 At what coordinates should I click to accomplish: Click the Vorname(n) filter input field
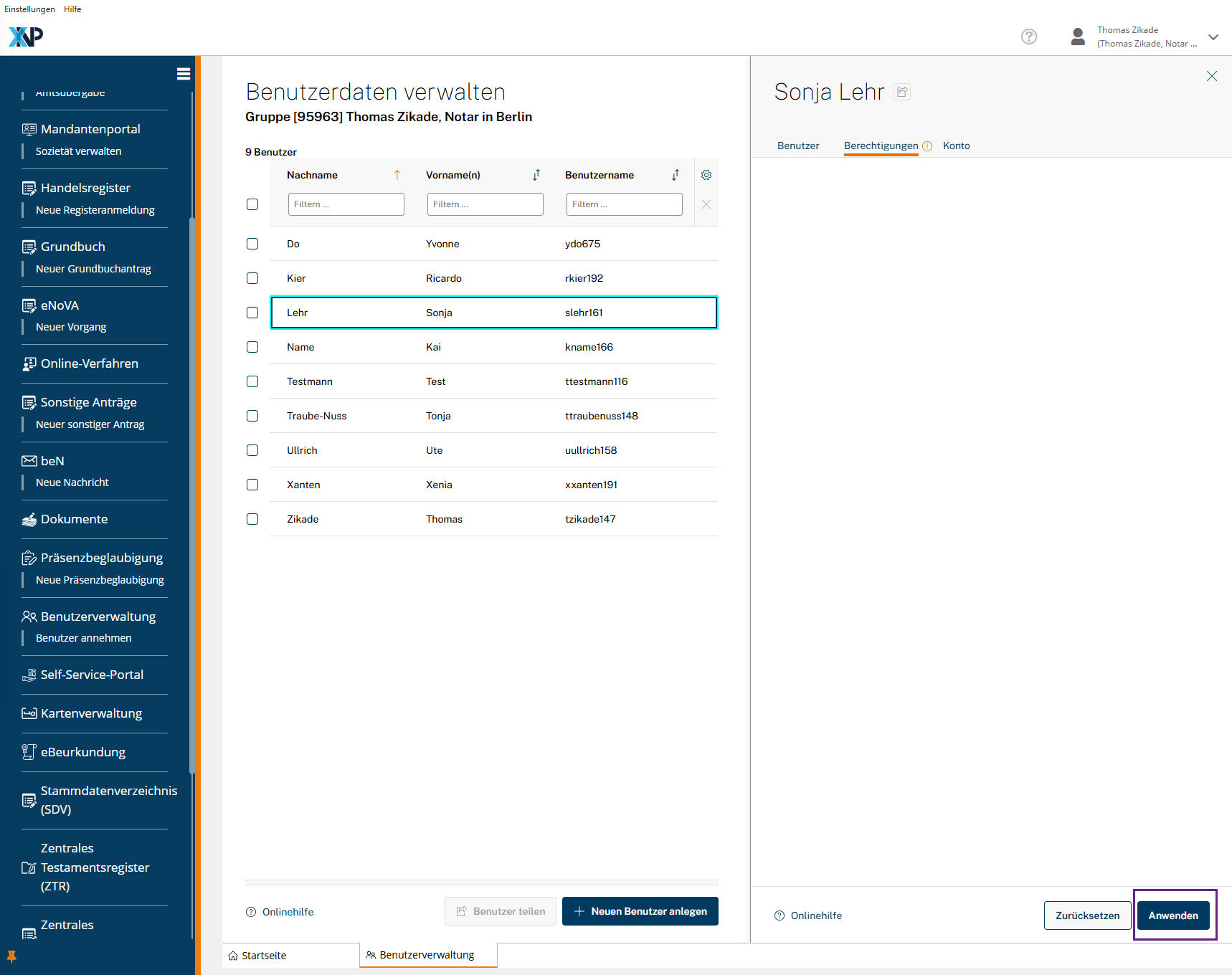coord(485,204)
